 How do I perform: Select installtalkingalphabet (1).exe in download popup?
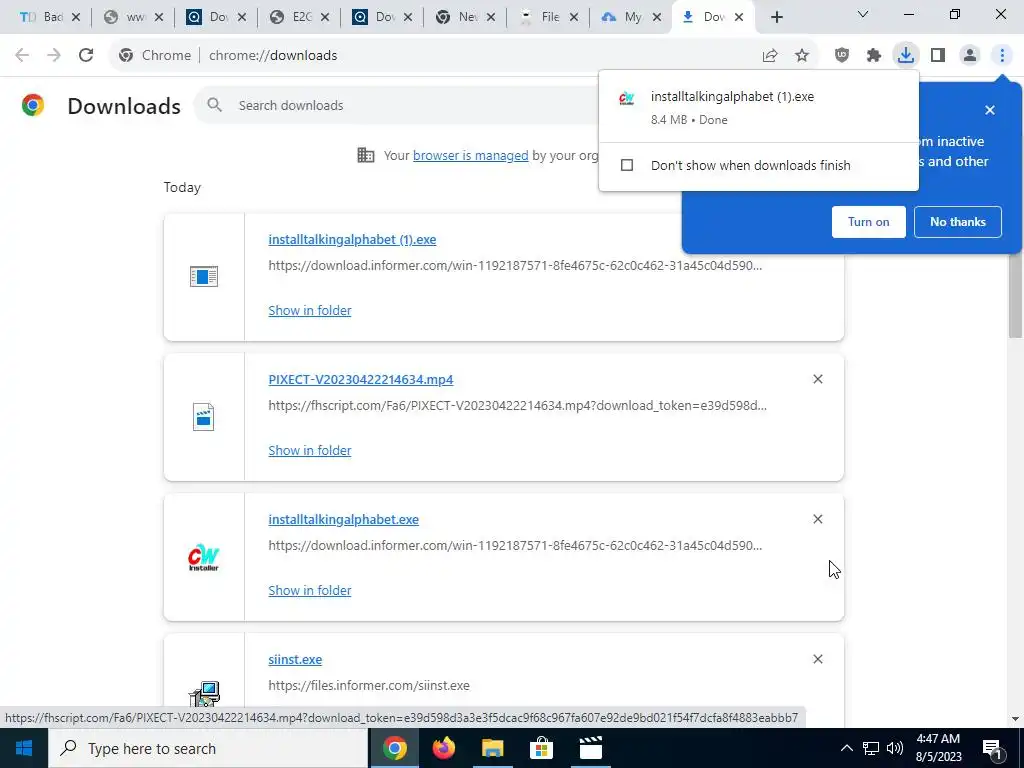coord(759,107)
